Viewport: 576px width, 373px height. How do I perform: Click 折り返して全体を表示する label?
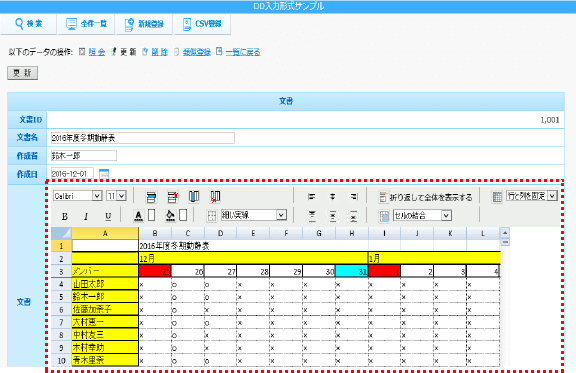[431, 197]
